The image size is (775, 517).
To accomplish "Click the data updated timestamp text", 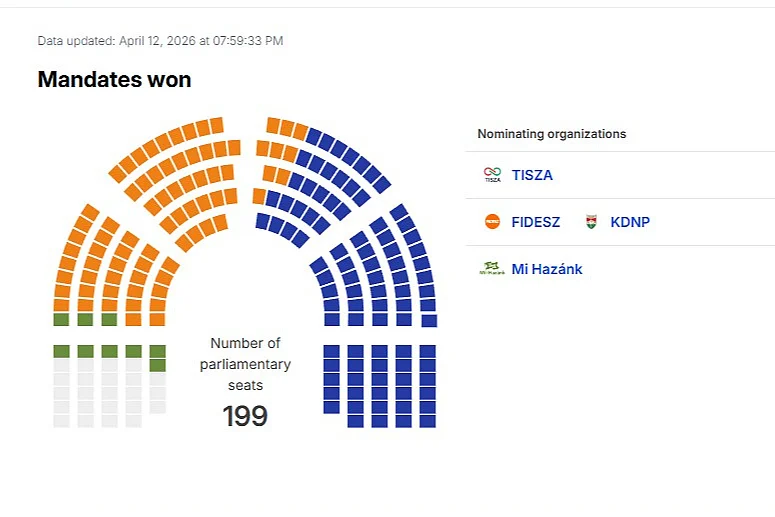I will pos(160,41).
